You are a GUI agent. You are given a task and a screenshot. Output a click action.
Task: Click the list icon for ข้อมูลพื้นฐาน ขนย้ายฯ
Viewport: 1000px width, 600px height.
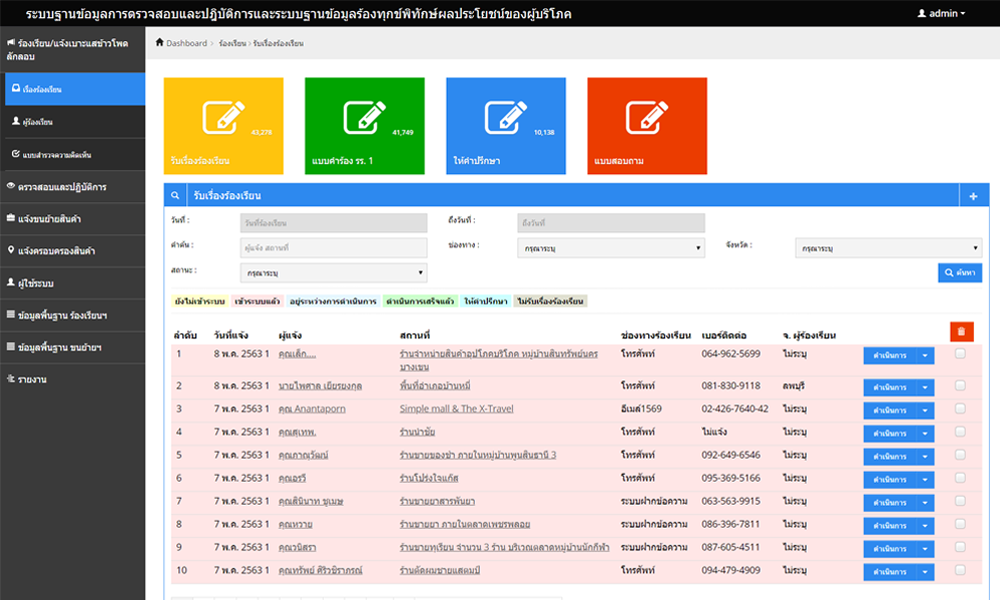pos(11,347)
